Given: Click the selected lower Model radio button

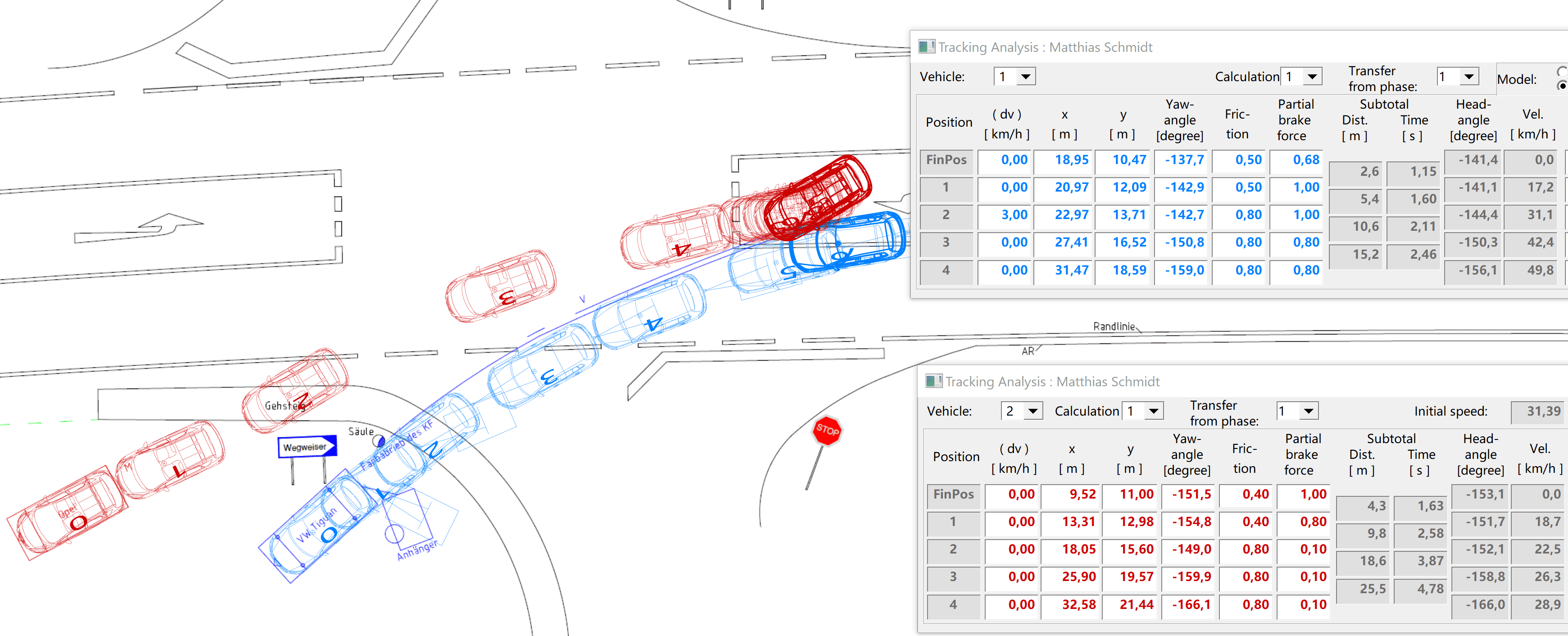Looking at the screenshot, I should point(1563,86).
